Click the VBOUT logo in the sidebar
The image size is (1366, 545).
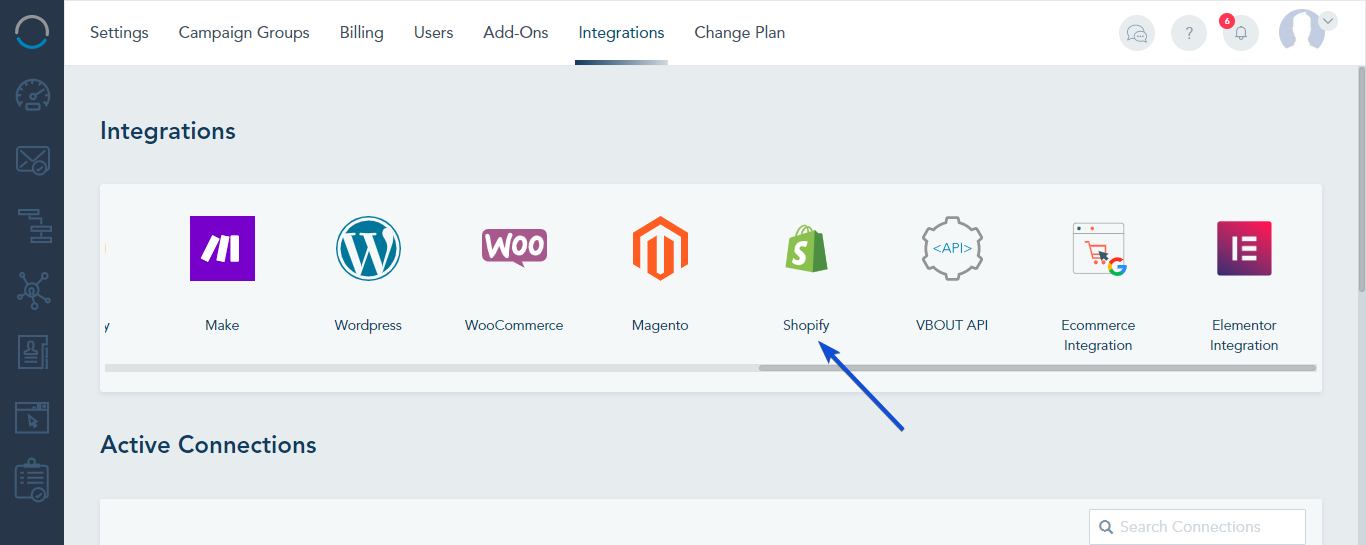point(32,32)
